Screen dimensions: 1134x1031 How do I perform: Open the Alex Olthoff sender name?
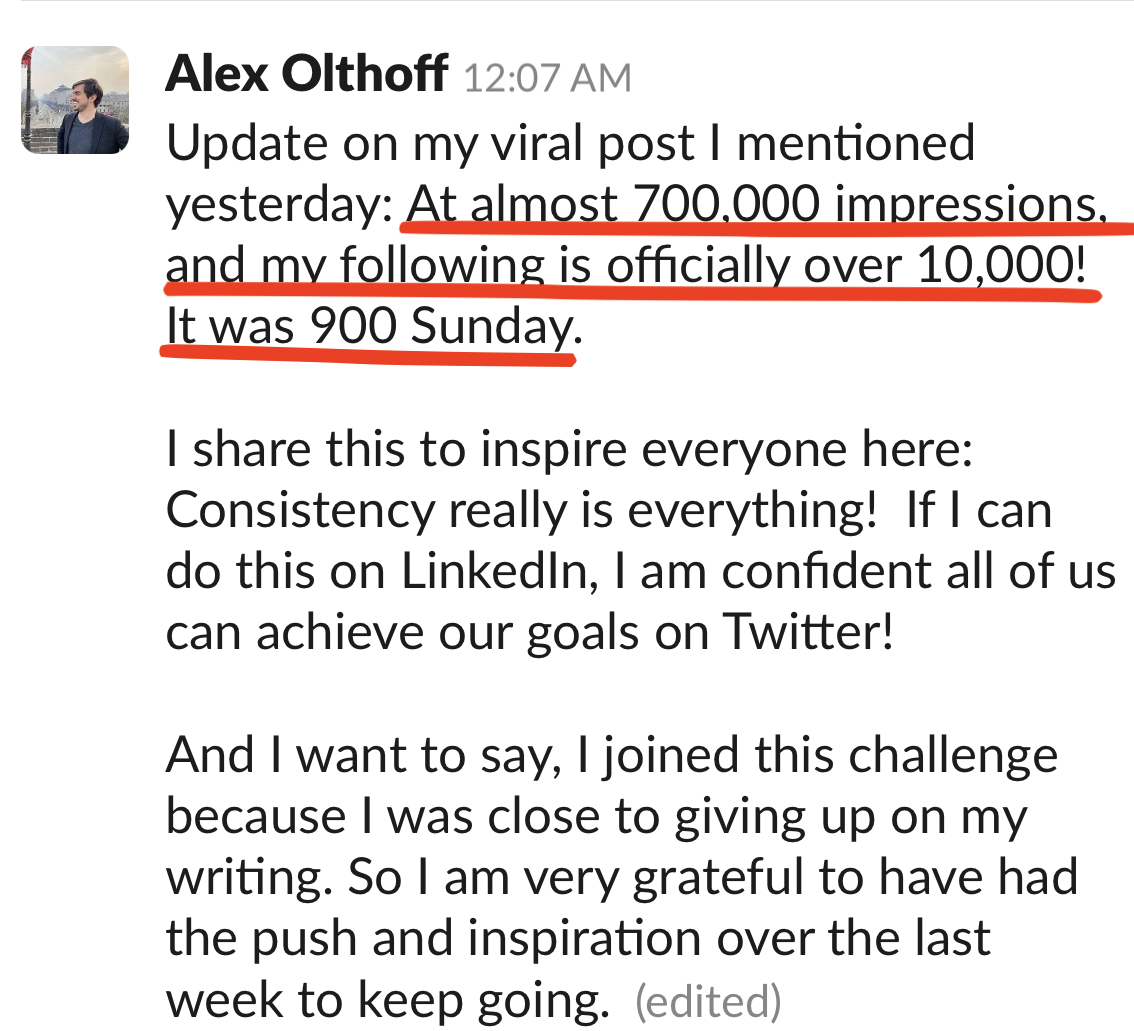pyautogui.click(x=305, y=75)
